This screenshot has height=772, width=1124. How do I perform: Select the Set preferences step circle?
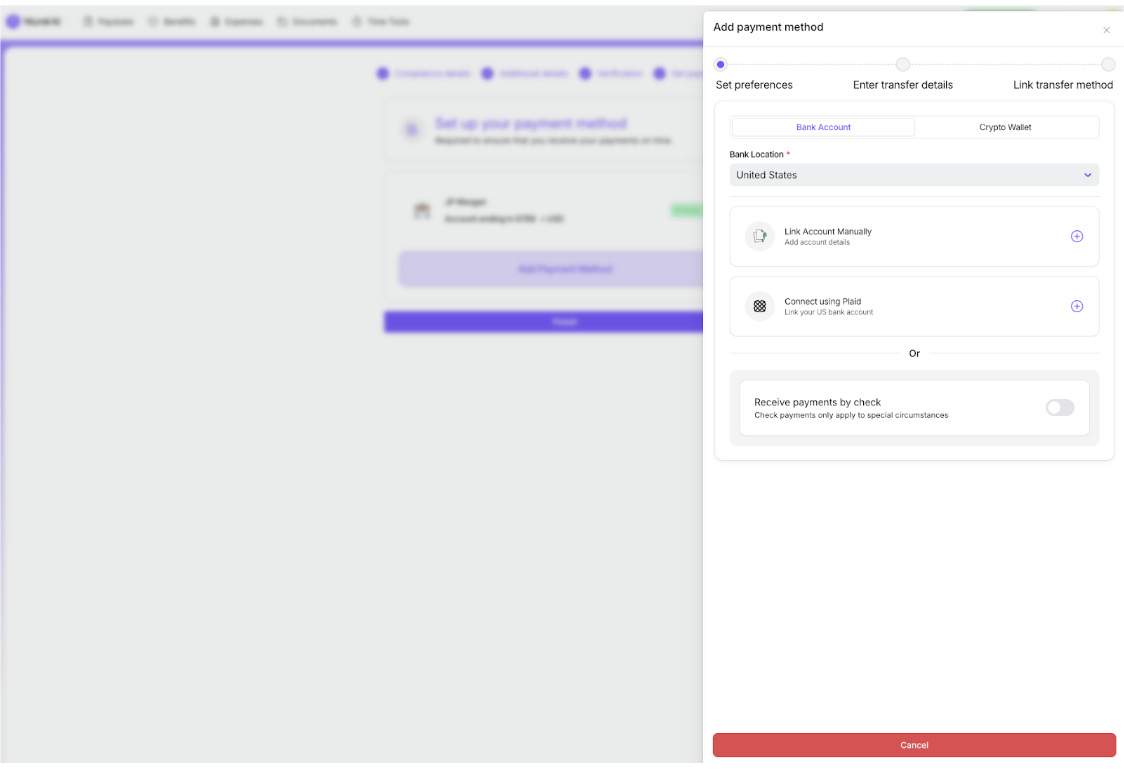[721, 64]
